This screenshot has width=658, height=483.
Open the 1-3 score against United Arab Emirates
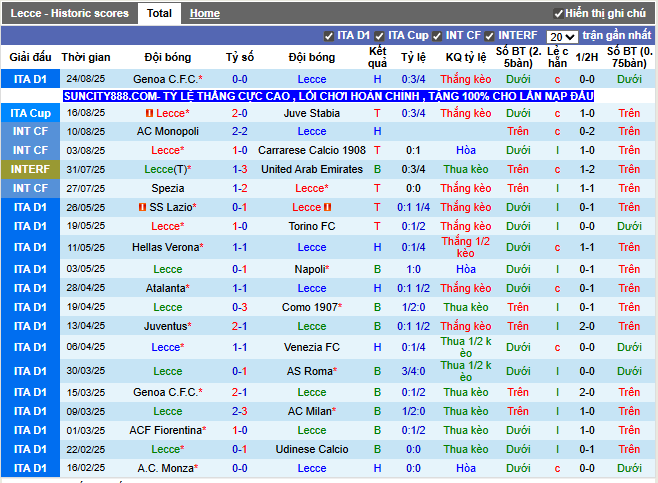pos(240,169)
